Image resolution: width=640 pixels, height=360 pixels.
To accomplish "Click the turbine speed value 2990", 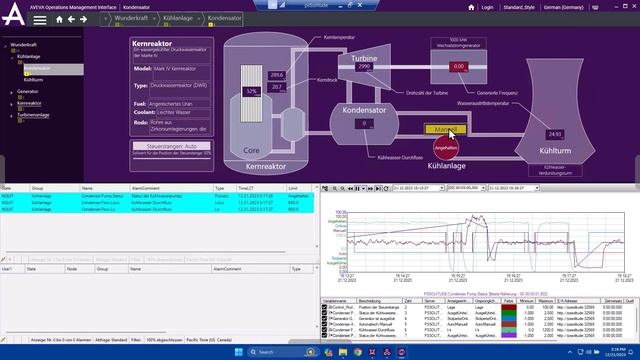I will coord(364,67).
